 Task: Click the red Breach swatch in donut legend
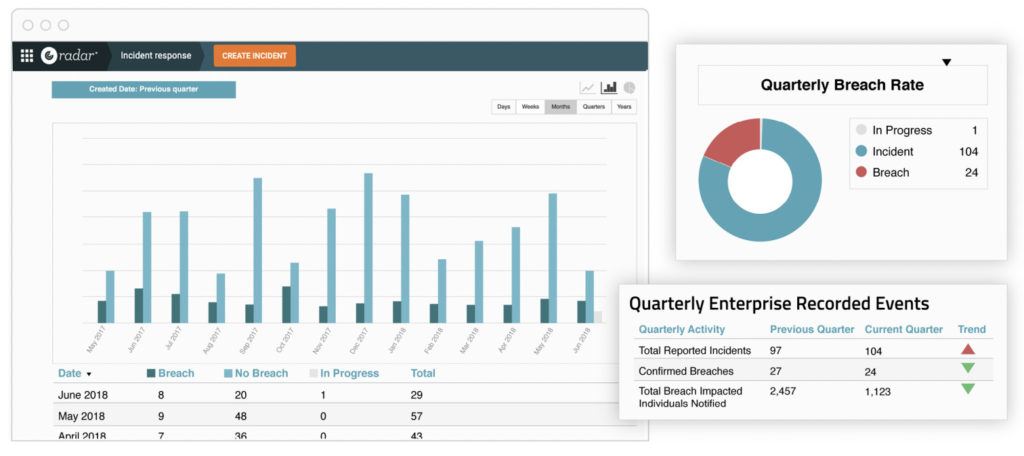(x=860, y=172)
